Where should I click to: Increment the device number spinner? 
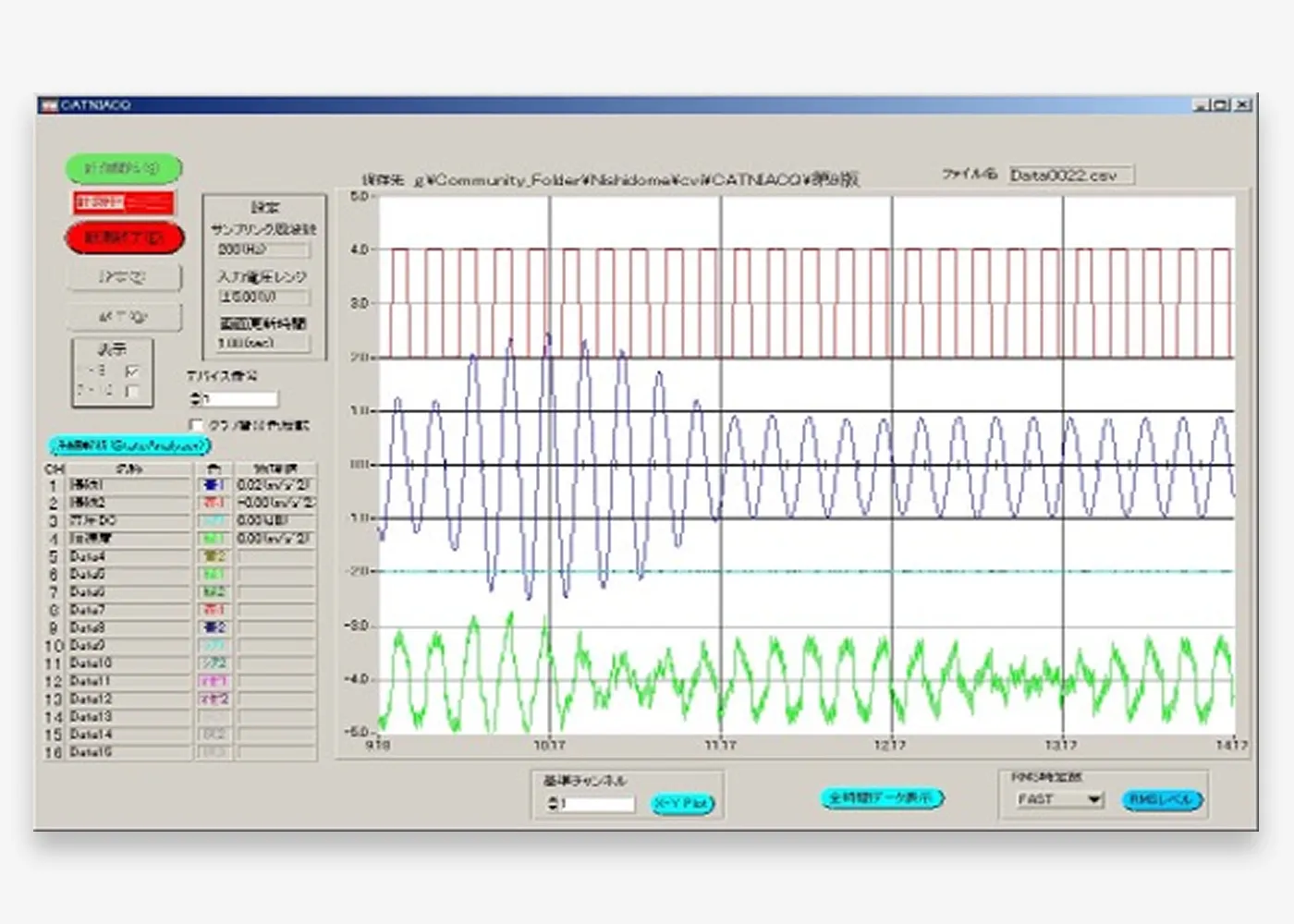click(x=194, y=395)
